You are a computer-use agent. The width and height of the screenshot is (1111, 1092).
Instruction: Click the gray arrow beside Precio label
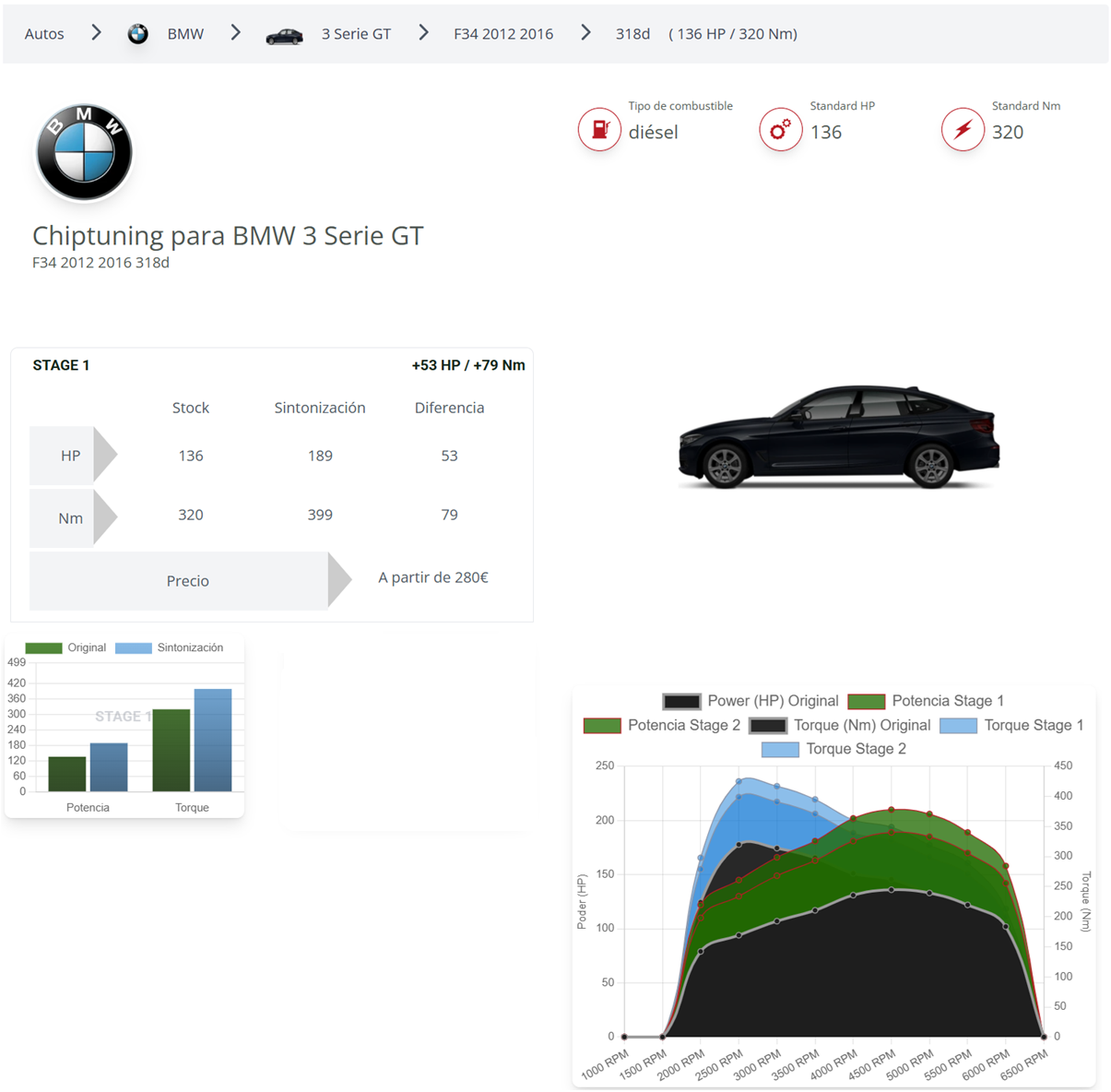pos(339,580)
